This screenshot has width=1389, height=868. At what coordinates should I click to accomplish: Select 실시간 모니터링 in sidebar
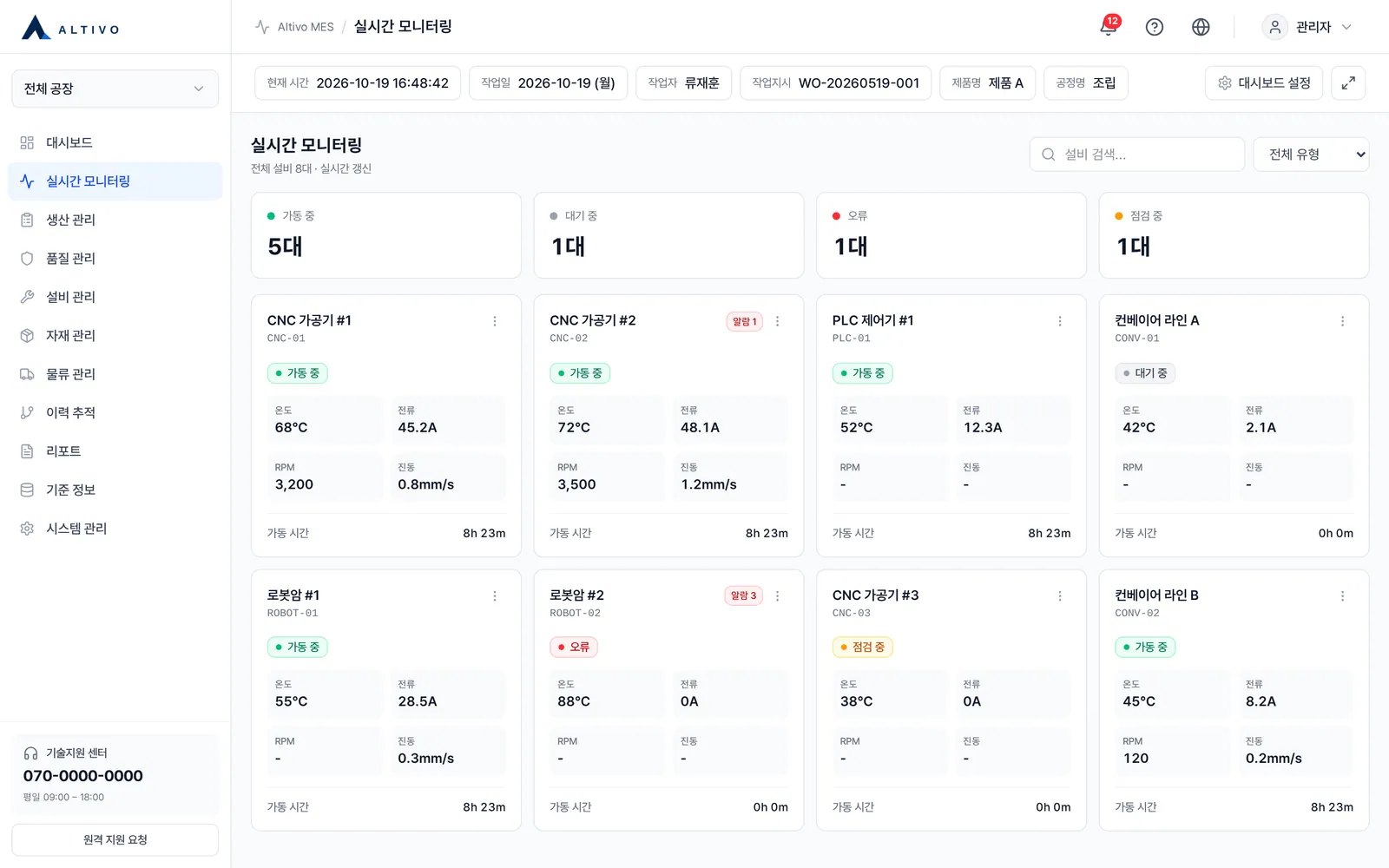[x=115, y=181]
